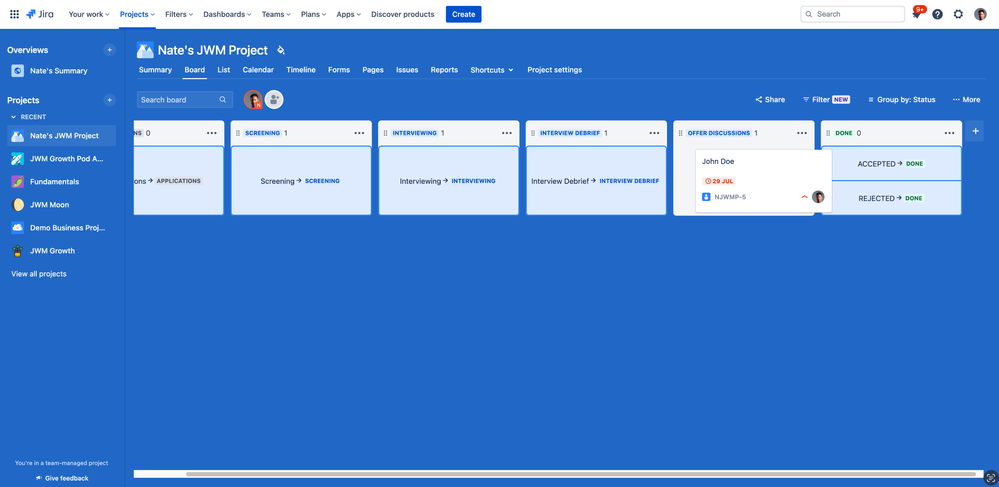Screen dimensions: 999x487
Task: Click the add column plus button
Action: click(975, 131)
